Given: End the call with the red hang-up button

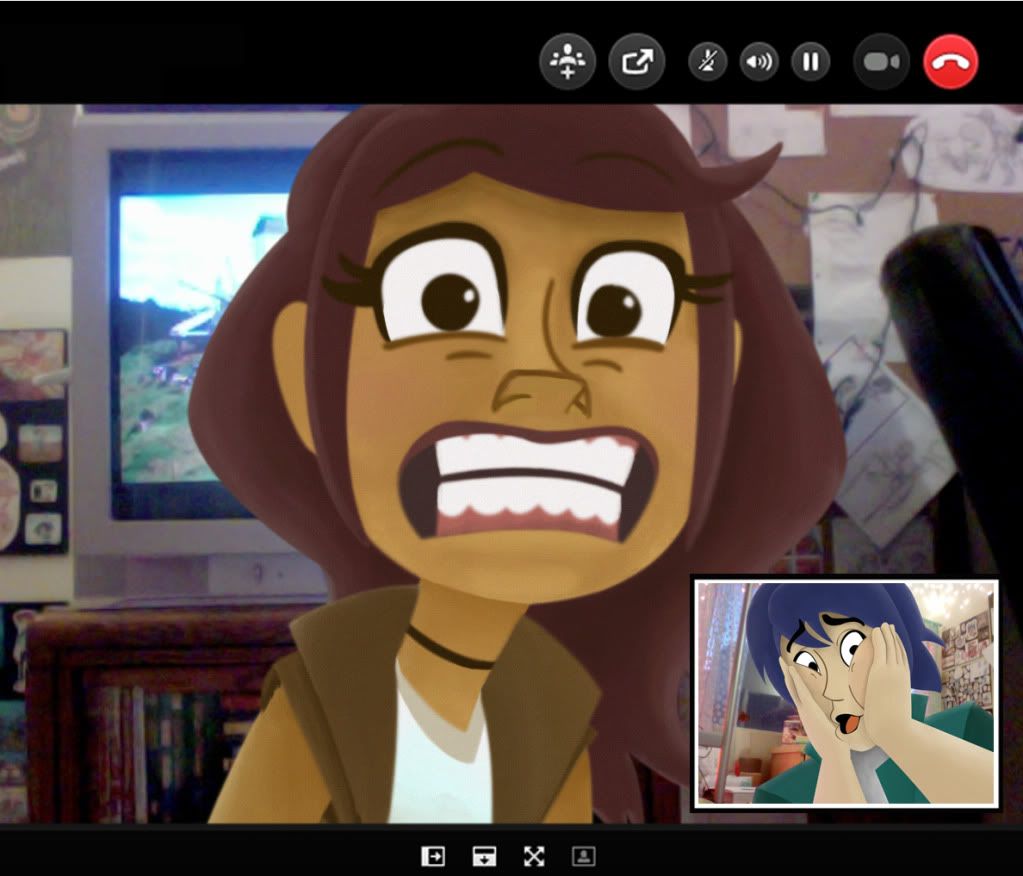Looking at the screenshot, I should pos(951,61).
